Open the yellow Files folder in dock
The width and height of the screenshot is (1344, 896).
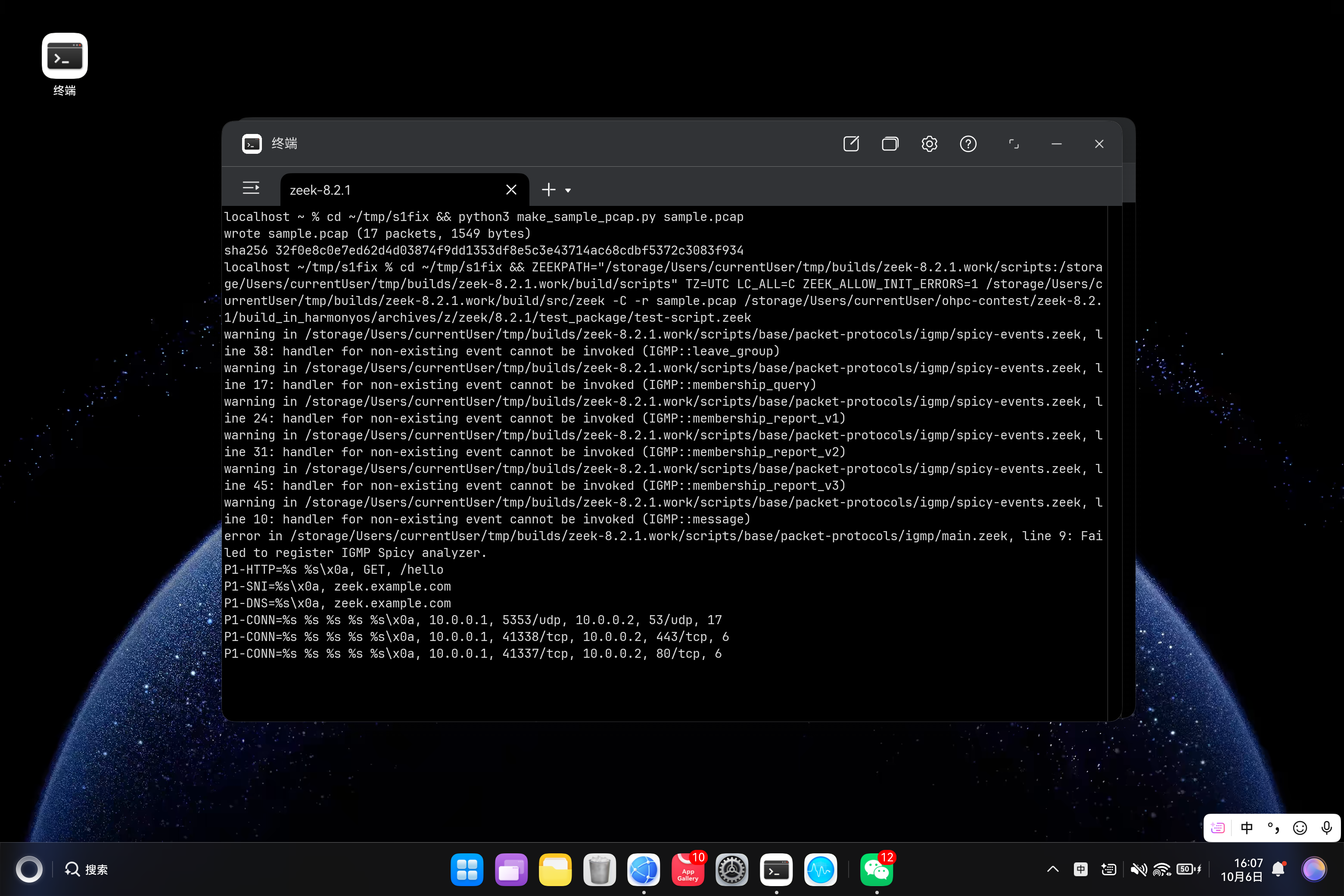555,869
